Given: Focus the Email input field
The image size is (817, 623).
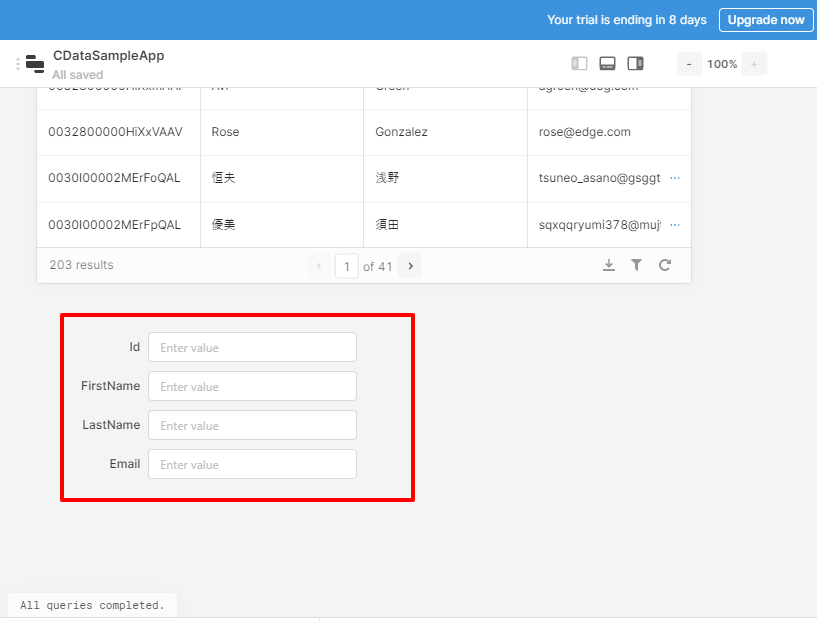Looking at the screenshot, I should [x=252, y=464].
